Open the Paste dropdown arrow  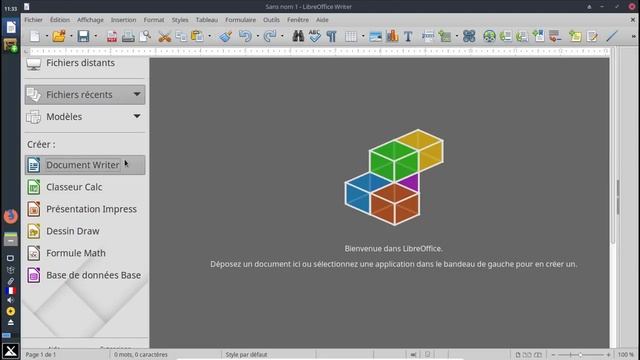210,36
